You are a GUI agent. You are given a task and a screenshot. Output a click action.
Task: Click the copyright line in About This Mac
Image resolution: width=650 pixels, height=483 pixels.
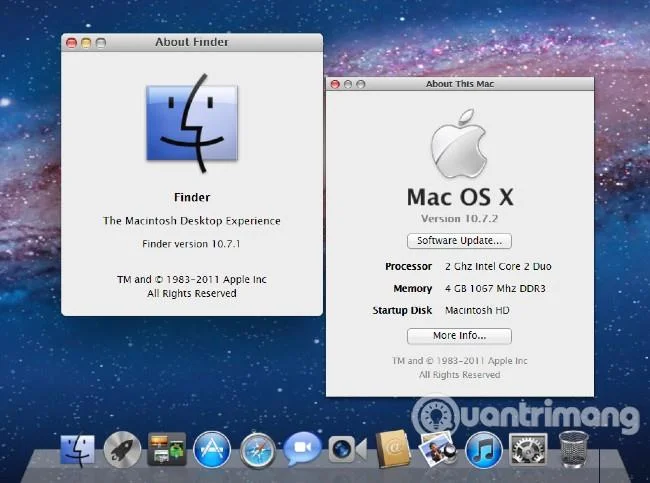460,361
